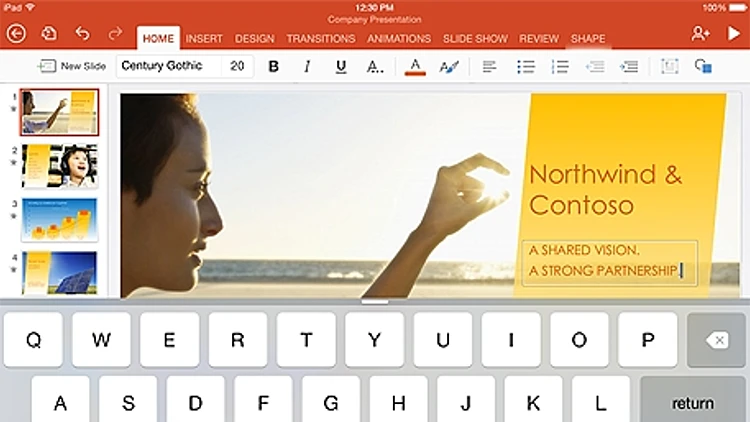Open the TRANSITIONS tab

click(320, 39)
